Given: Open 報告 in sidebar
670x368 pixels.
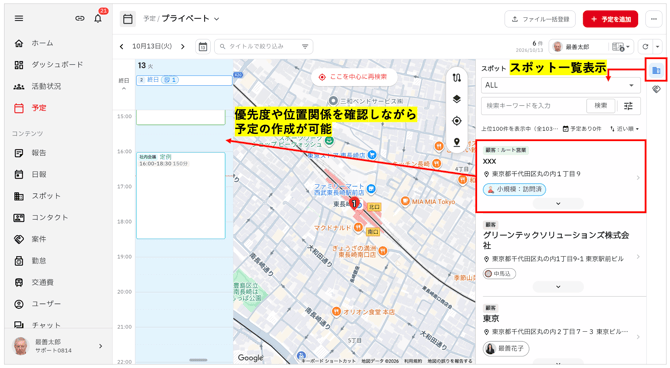Looking at the screenshot, I should click(38, 153).
